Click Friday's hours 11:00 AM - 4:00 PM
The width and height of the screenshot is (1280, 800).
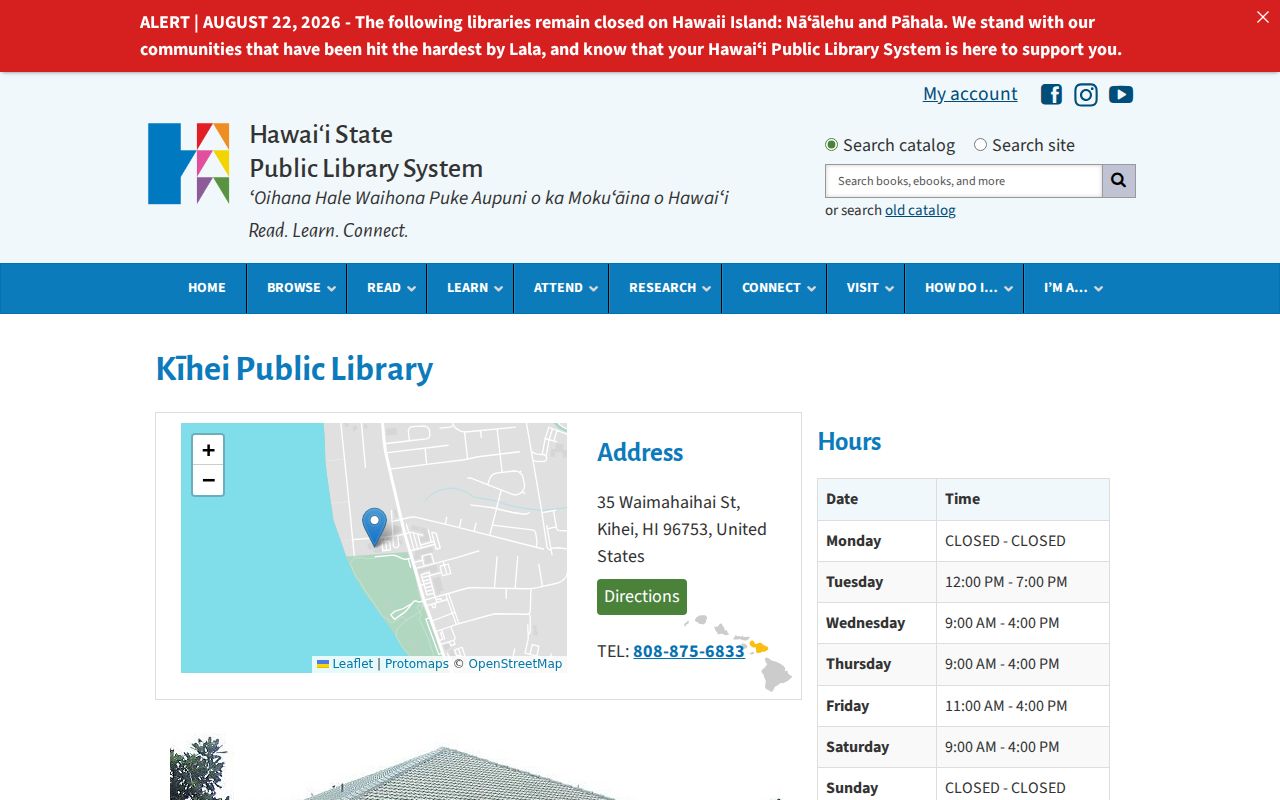coord(1006,706)
